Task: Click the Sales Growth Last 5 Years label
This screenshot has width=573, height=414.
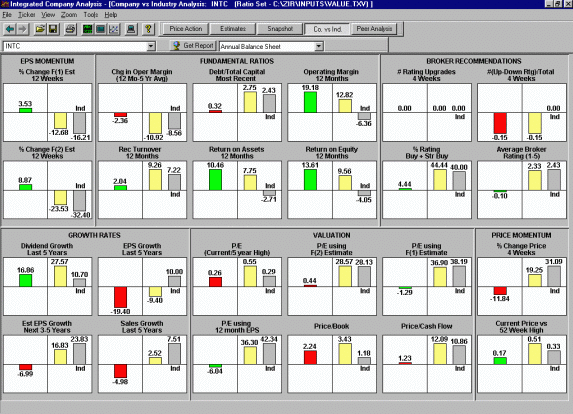Action: click(142, 327)
